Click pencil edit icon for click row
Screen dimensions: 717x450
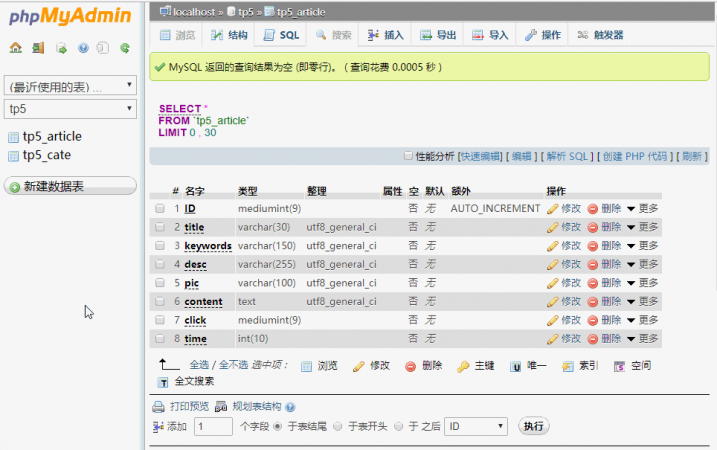552,321
